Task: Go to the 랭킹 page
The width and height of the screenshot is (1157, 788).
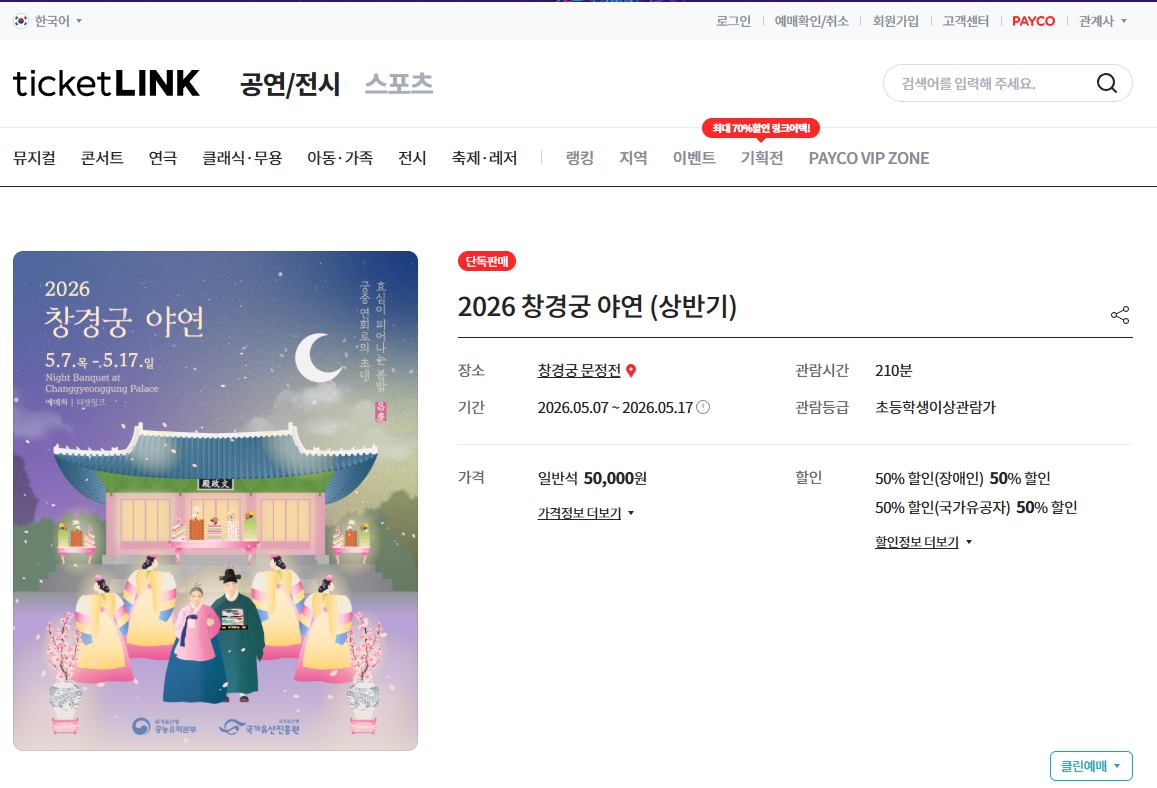Action: pos(579,158)
